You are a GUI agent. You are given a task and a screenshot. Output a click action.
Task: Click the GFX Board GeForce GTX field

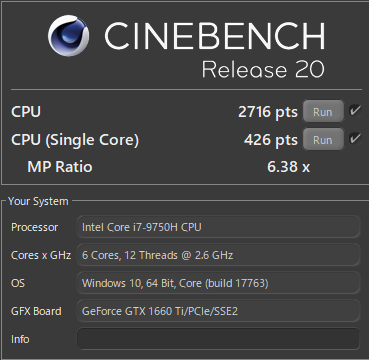point(218,311)
